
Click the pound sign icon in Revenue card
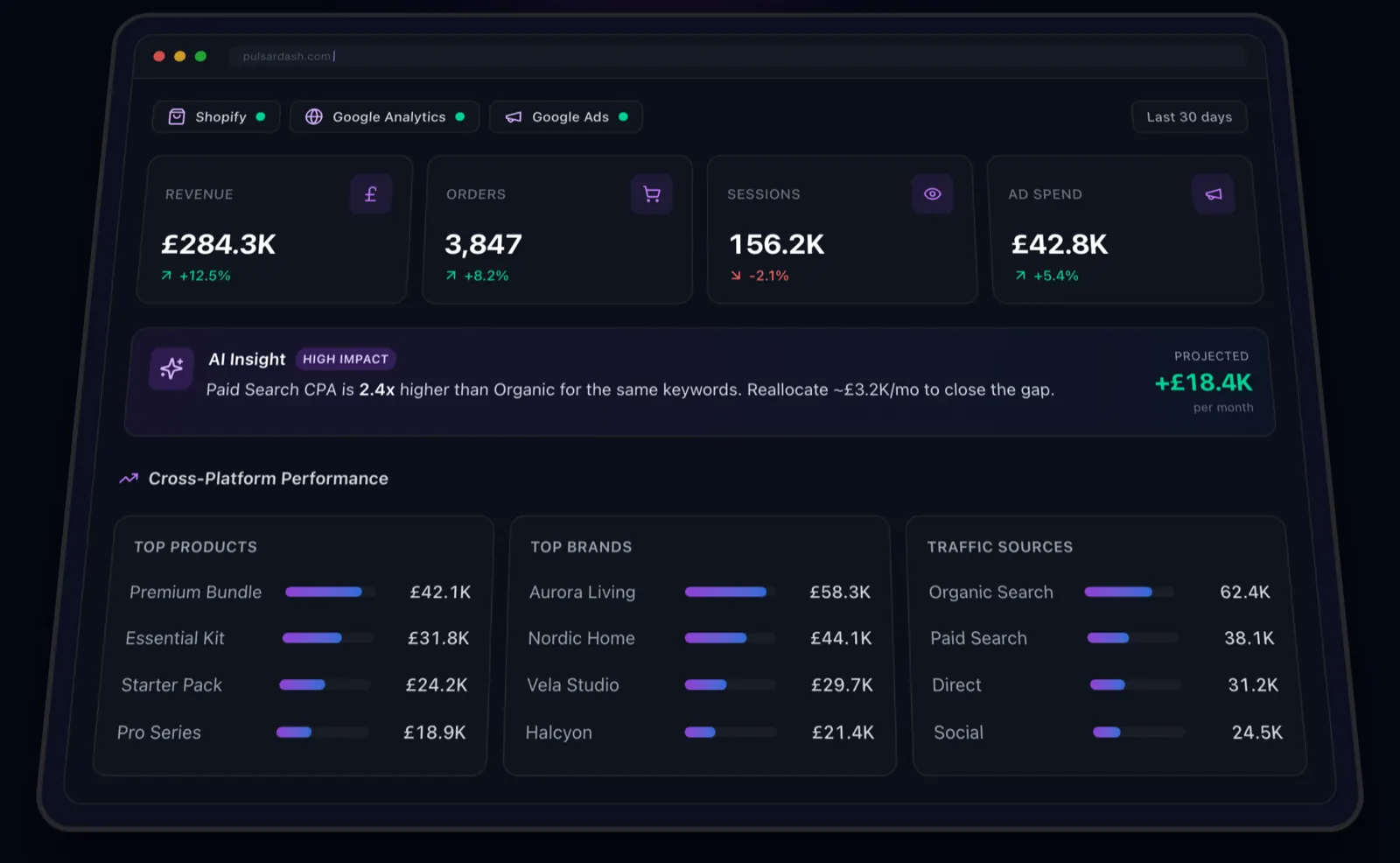371,194
